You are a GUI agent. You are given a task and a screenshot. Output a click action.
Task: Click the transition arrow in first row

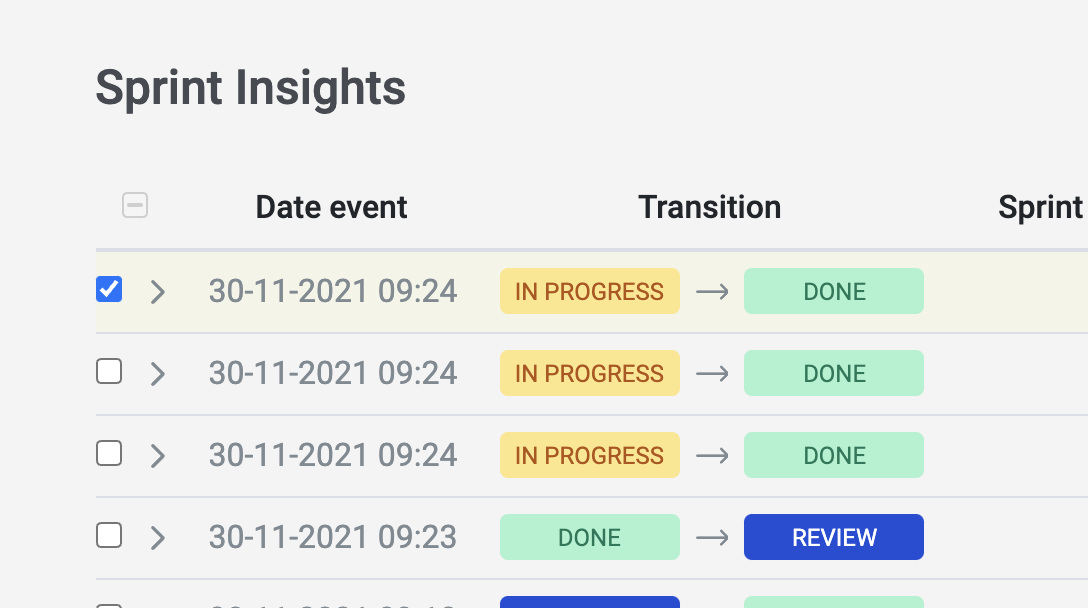712,292
